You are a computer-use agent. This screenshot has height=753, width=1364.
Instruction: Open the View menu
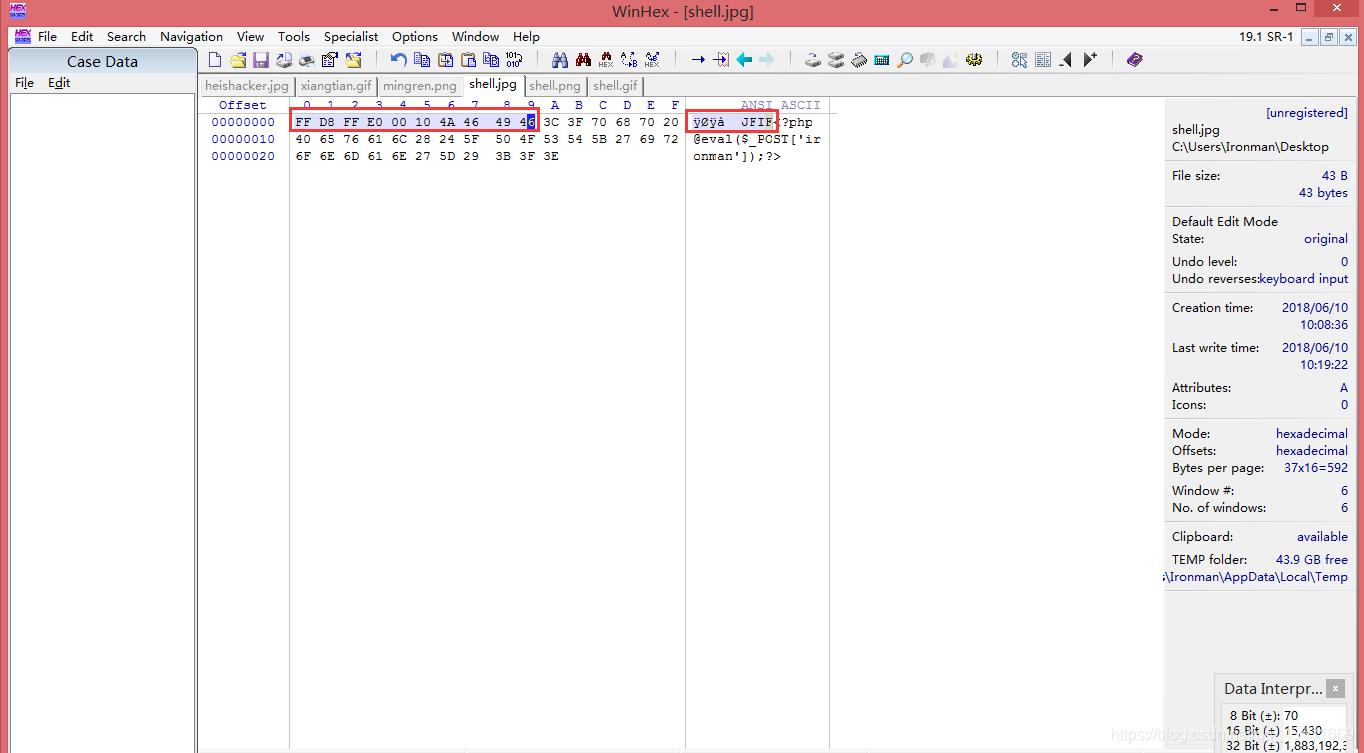(x=250, y=36)
